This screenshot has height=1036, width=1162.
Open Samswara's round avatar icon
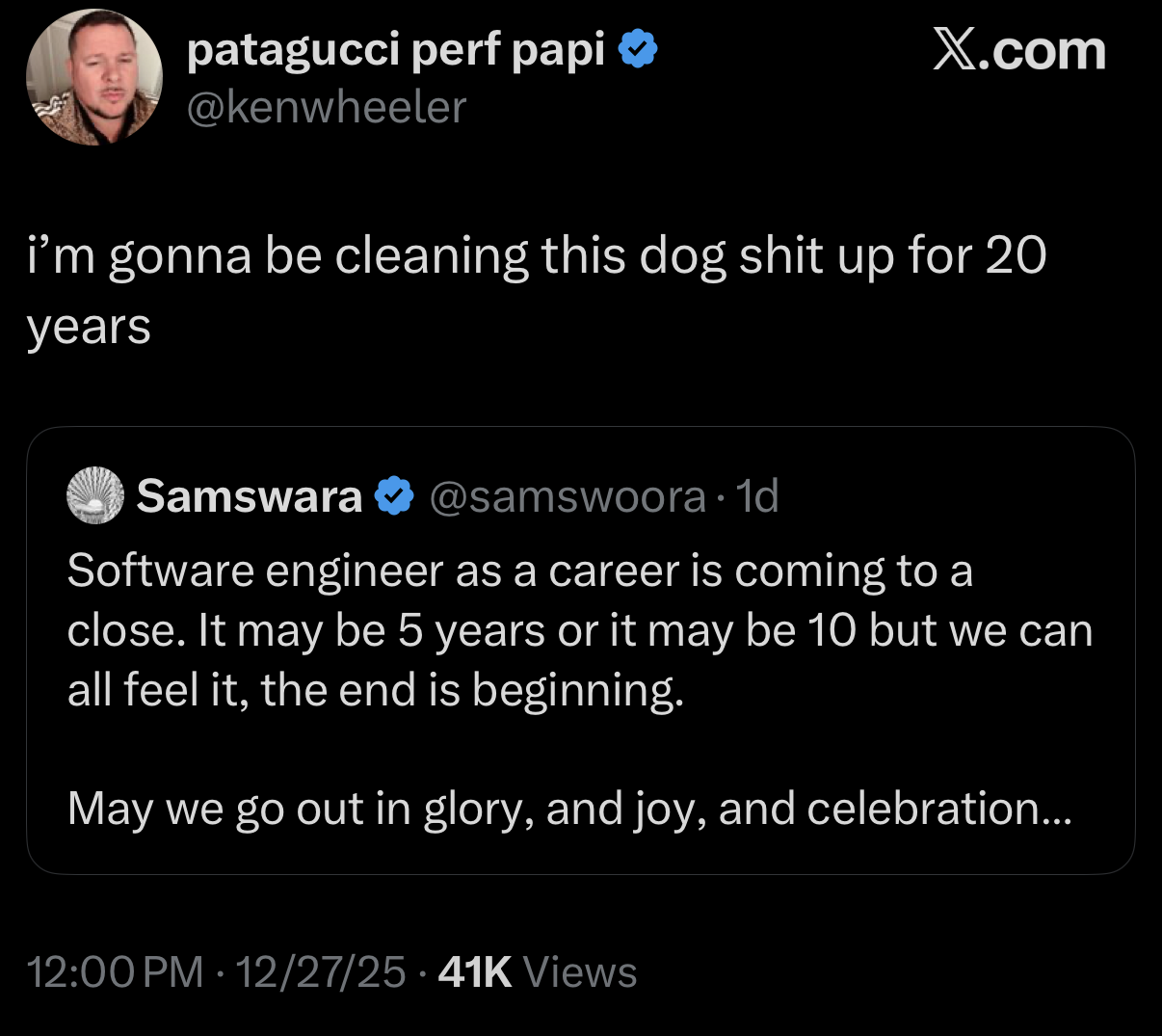point(95,496)
